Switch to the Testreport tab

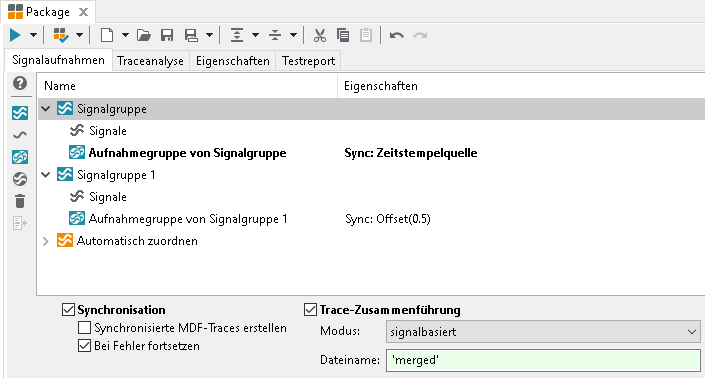pyautogui.click(x=308, y=61)
